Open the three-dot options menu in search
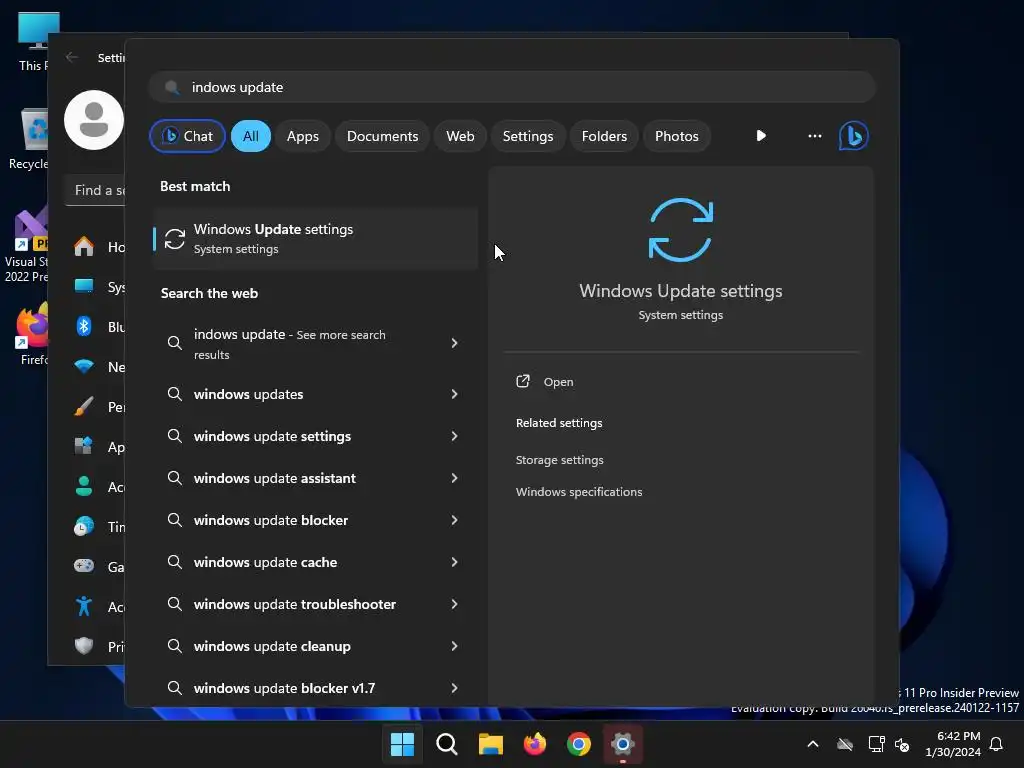This screenshot has height=768, width=1024. (x=814, y=136)
